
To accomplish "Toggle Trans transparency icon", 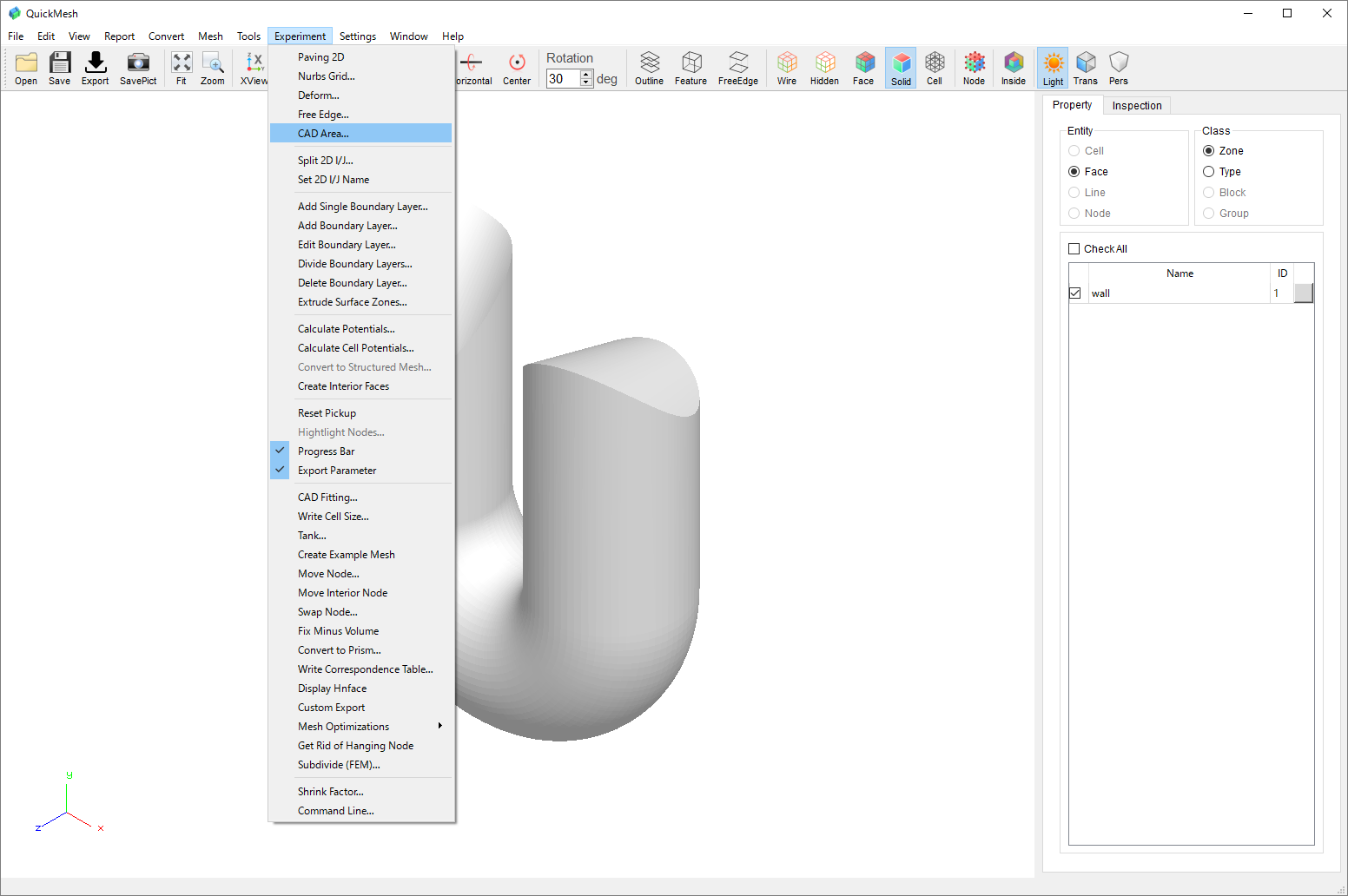I will point(1086,68).
